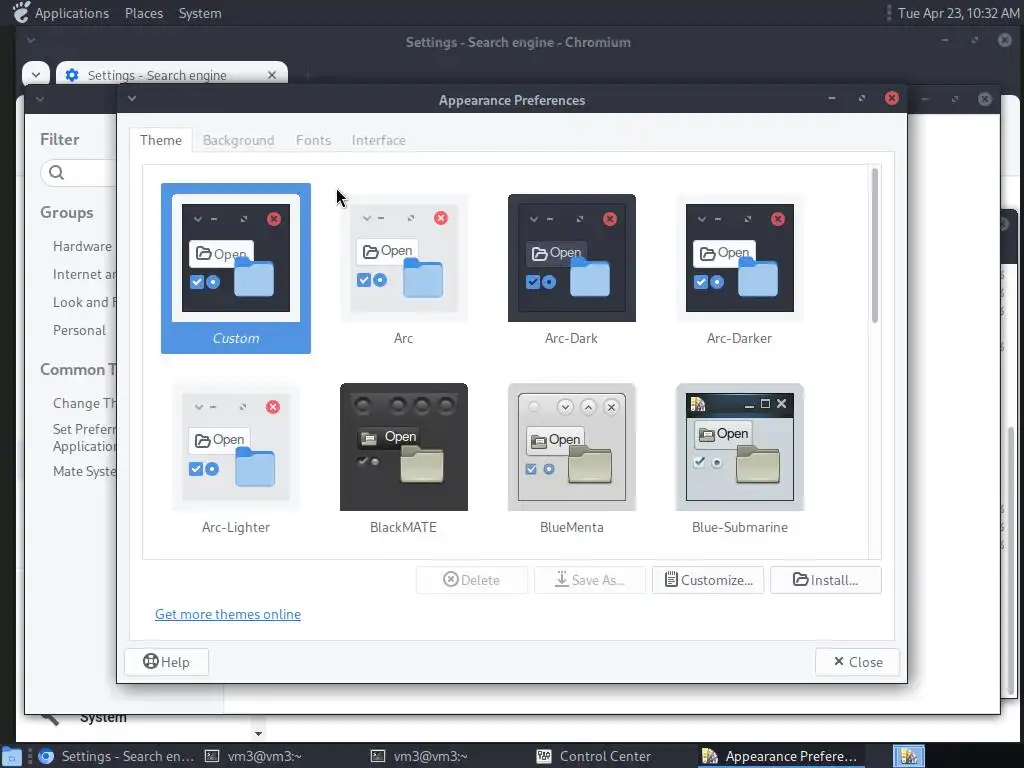Click the new tab plus button in Chromium
This screenshot has width=1024, height=768.
click(x=307, y=75)
